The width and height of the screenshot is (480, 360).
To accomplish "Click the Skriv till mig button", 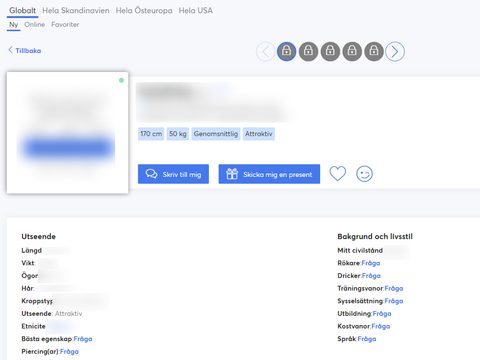I will click(173, 174).
